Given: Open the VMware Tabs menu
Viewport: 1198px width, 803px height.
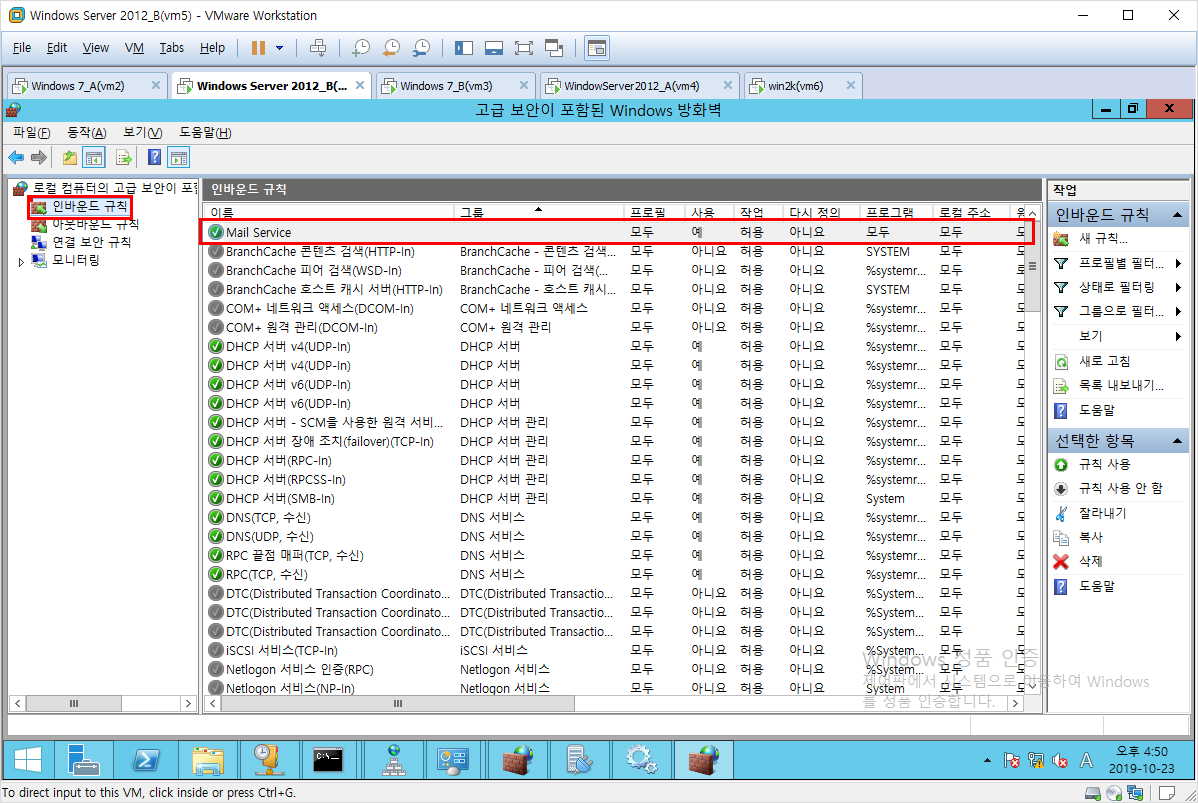Looking at the screenshot, I should tap(172, 47).
